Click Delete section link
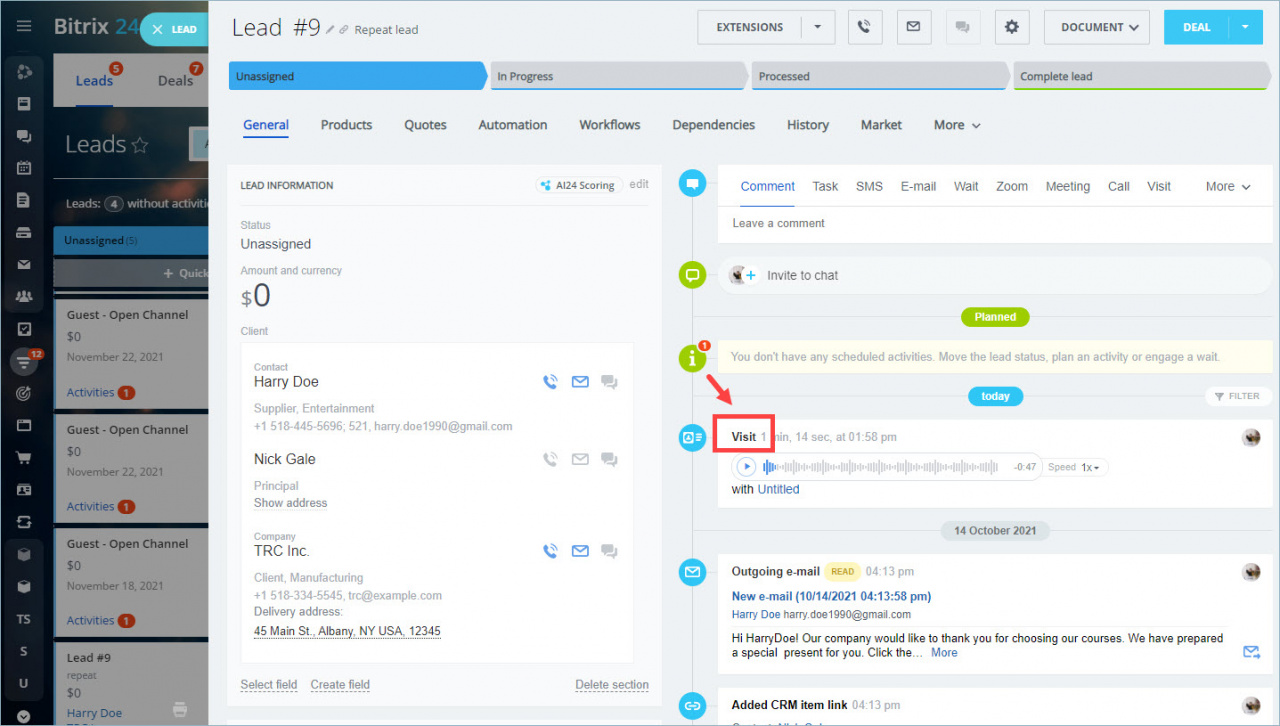Screen dimensions: 1280x726 pos(612,685)
